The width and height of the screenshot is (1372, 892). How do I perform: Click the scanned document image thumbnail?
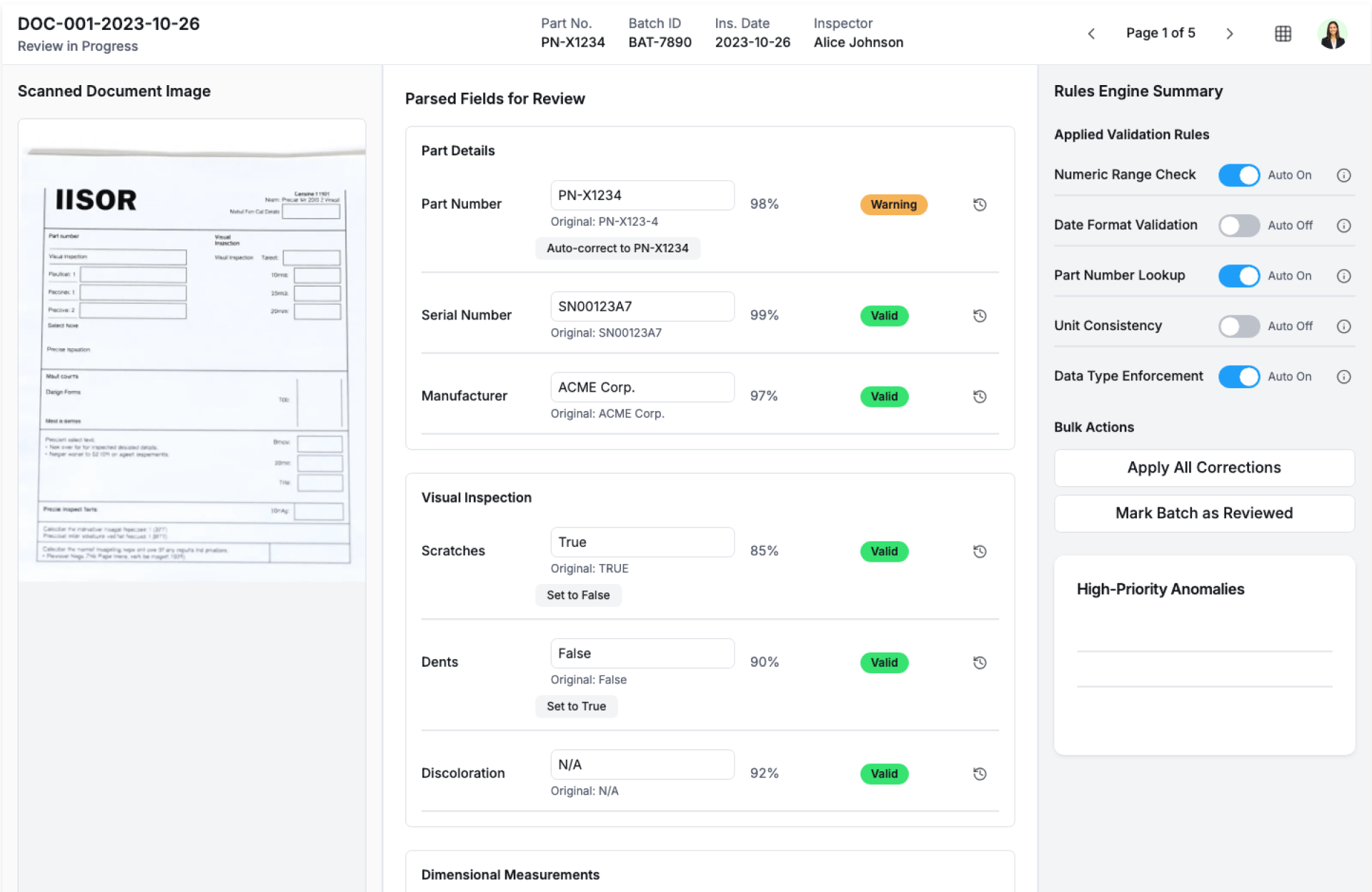(192, 357)
